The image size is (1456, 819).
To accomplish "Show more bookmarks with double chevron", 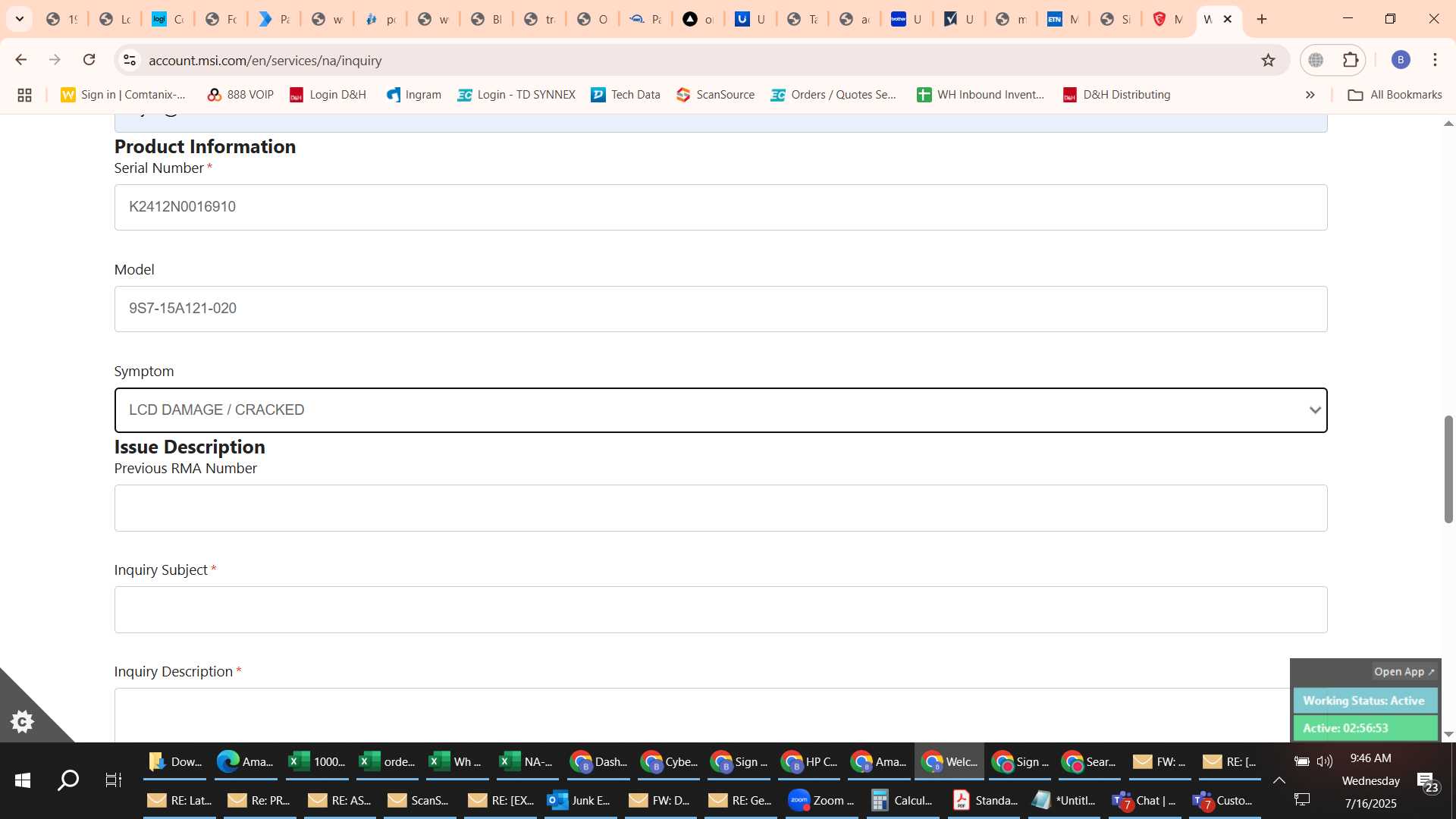I will click(1310, 95).
